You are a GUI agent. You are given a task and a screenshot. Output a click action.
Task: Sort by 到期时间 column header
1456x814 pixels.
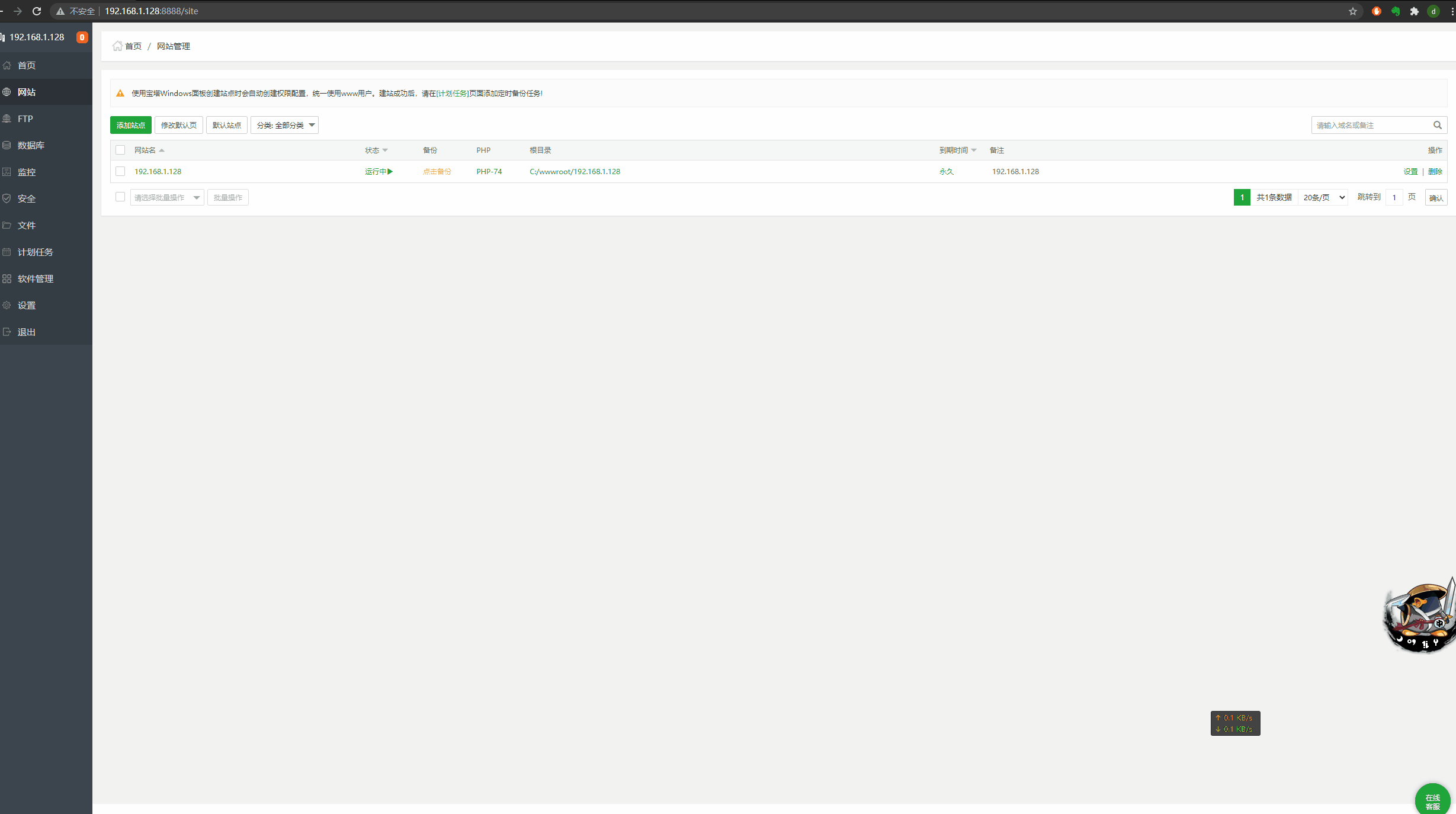point(958,150)
